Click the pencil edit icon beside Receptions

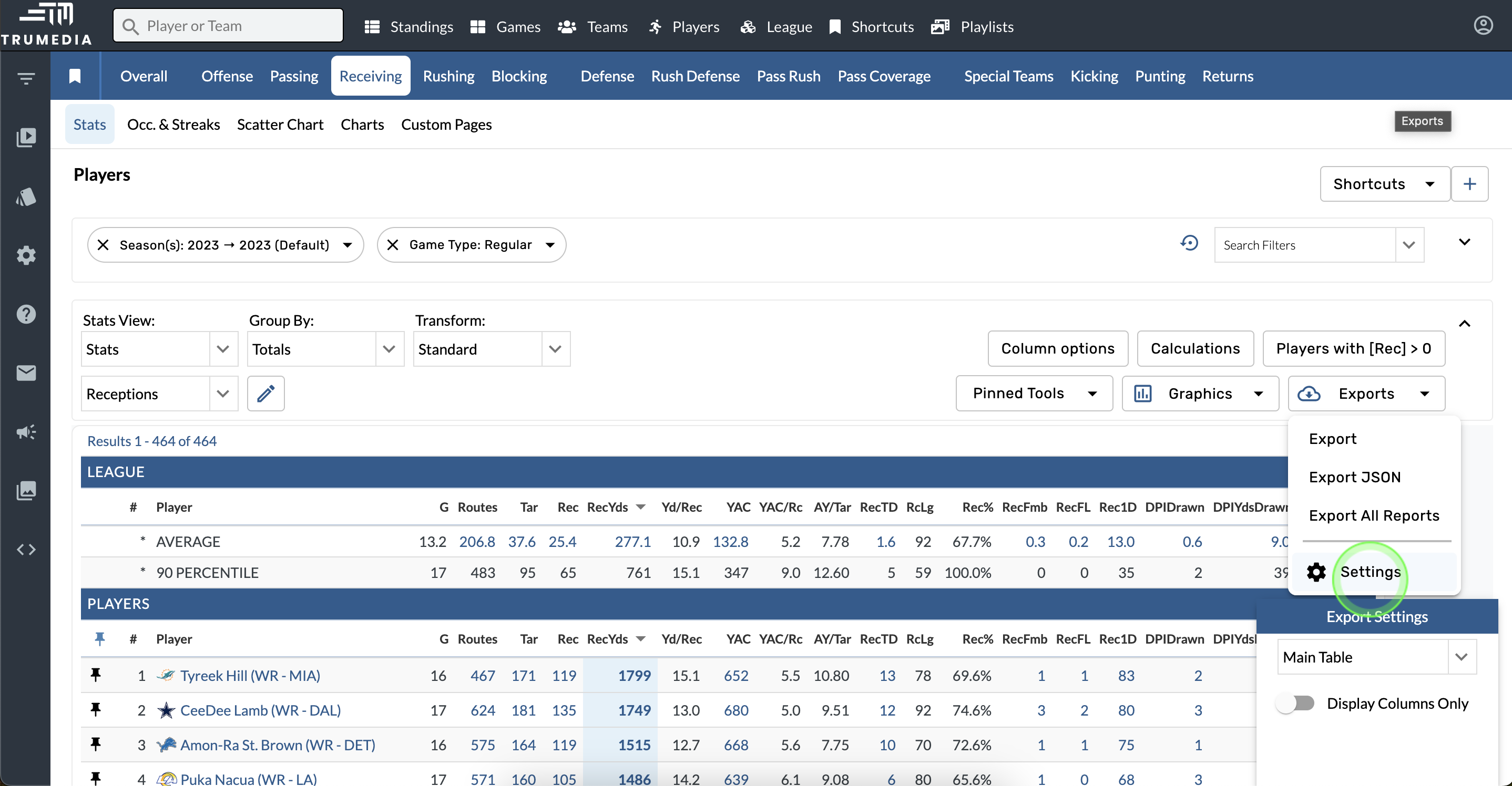click(x=265, y=394)
